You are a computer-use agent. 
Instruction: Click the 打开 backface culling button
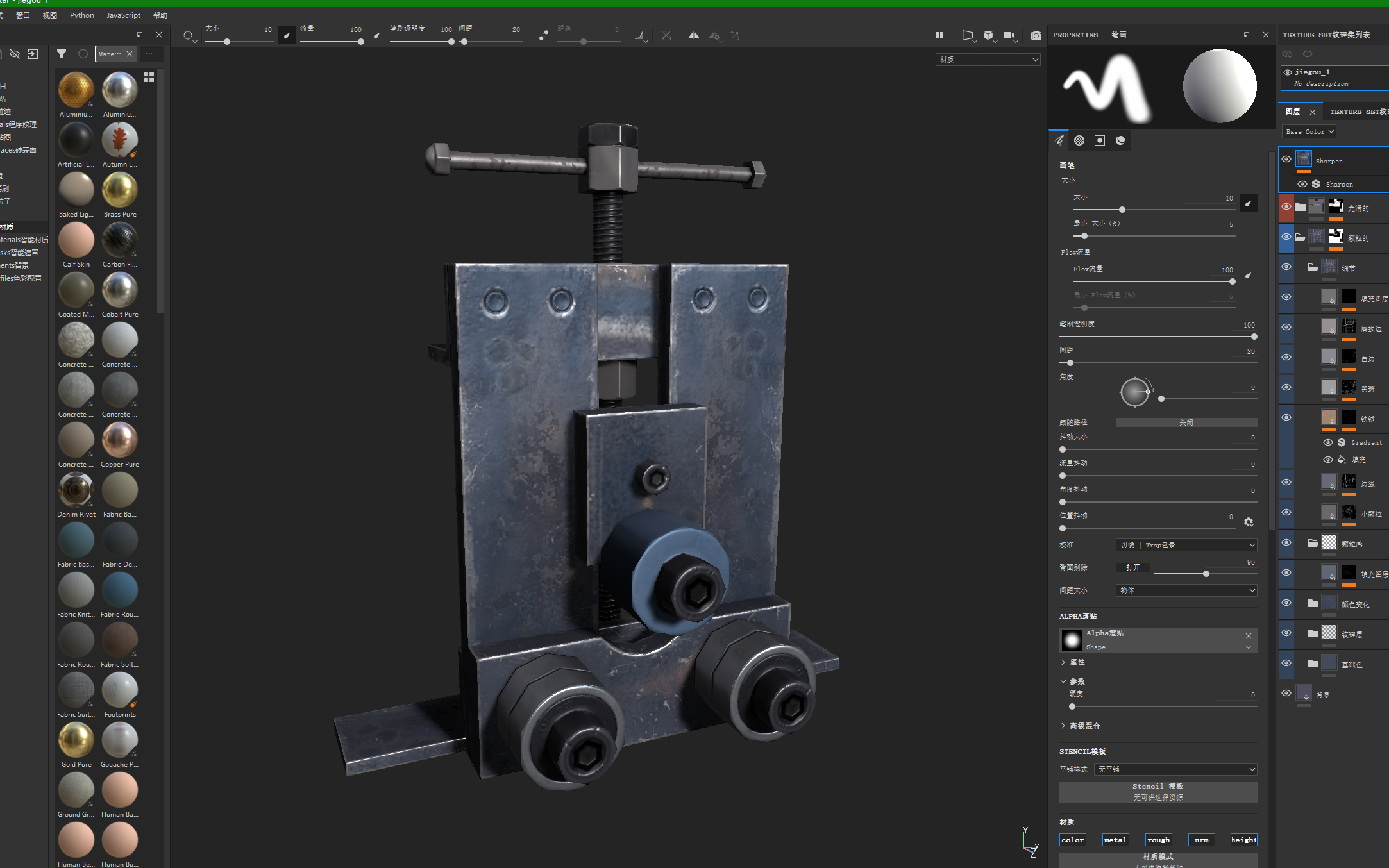[1133, 567]
